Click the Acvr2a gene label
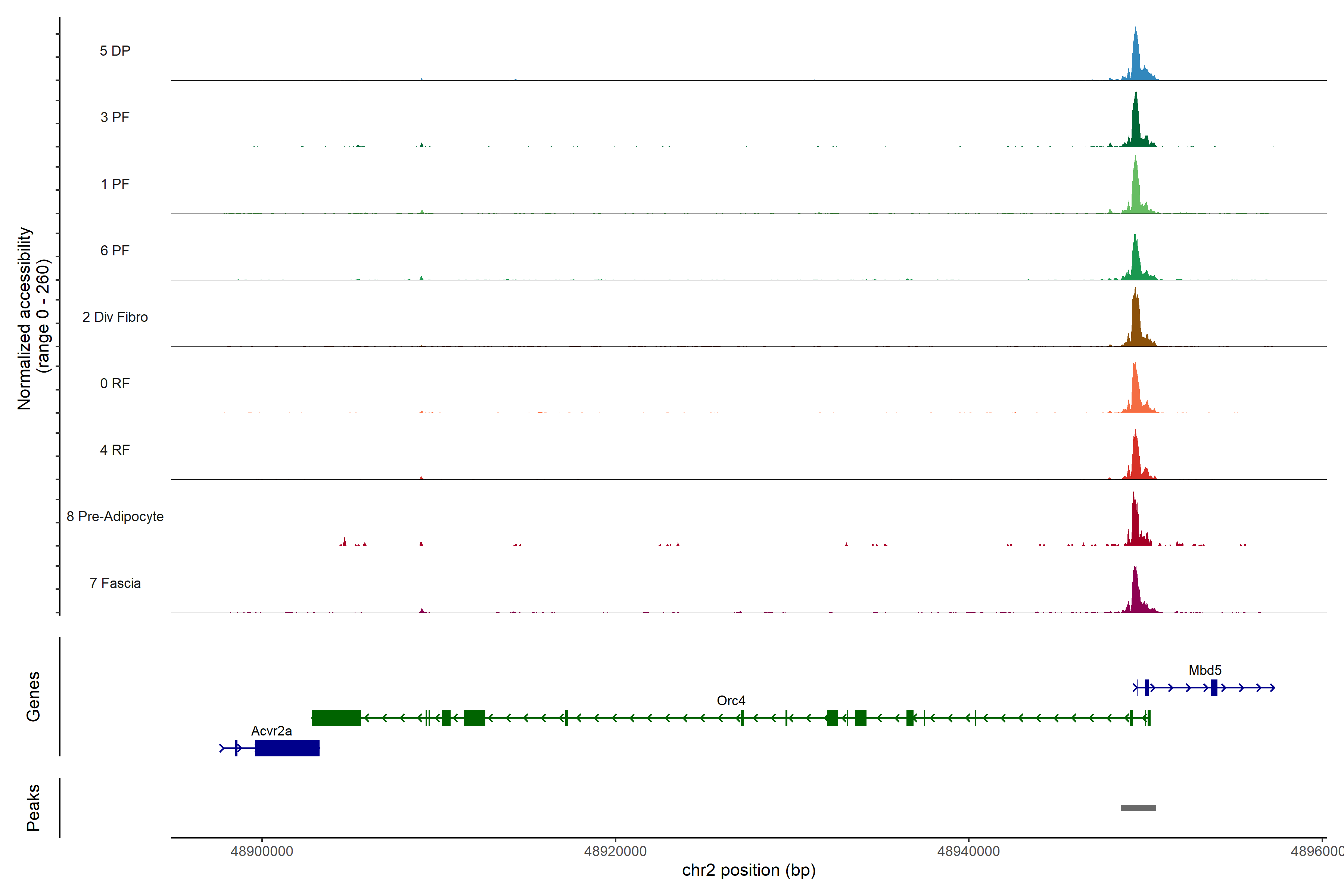 click(271, 731)
